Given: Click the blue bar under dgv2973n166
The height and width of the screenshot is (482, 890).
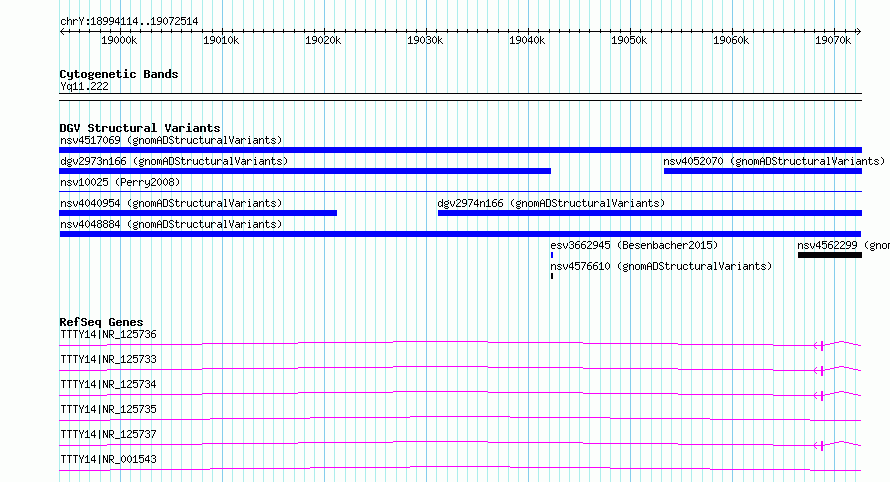Looking at the screenshot, I should click(x=305, y=171).
